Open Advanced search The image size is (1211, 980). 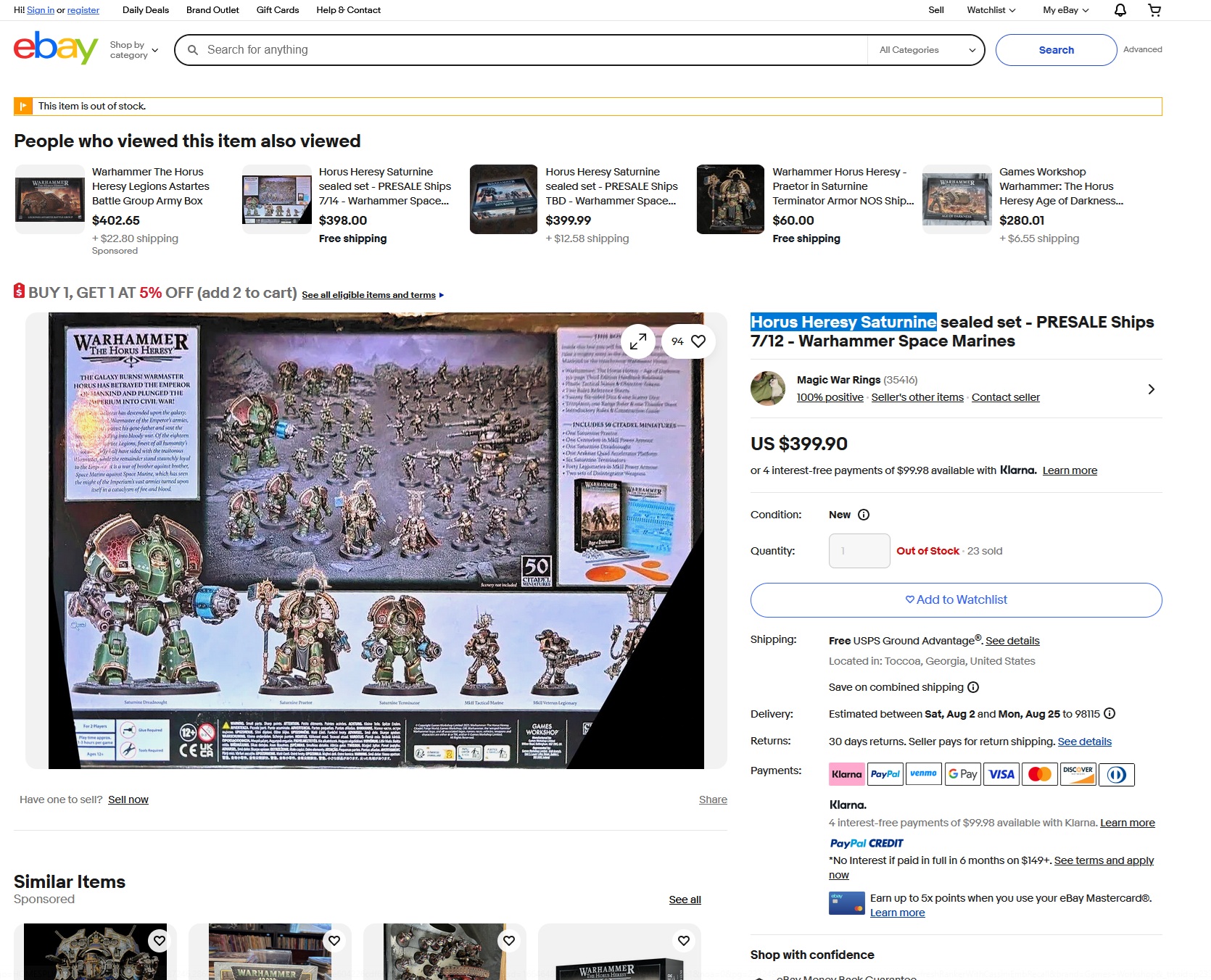1143,49
